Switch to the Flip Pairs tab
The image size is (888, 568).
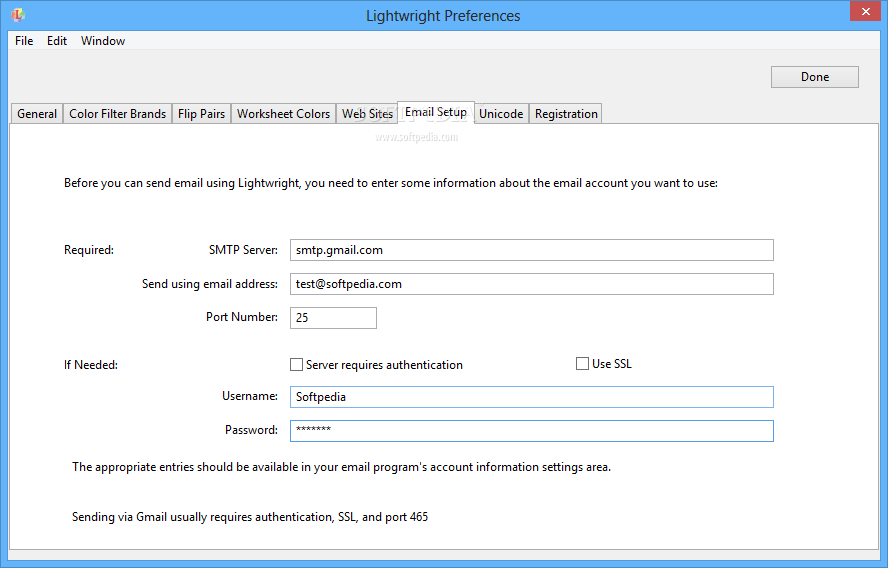(201, 113)
